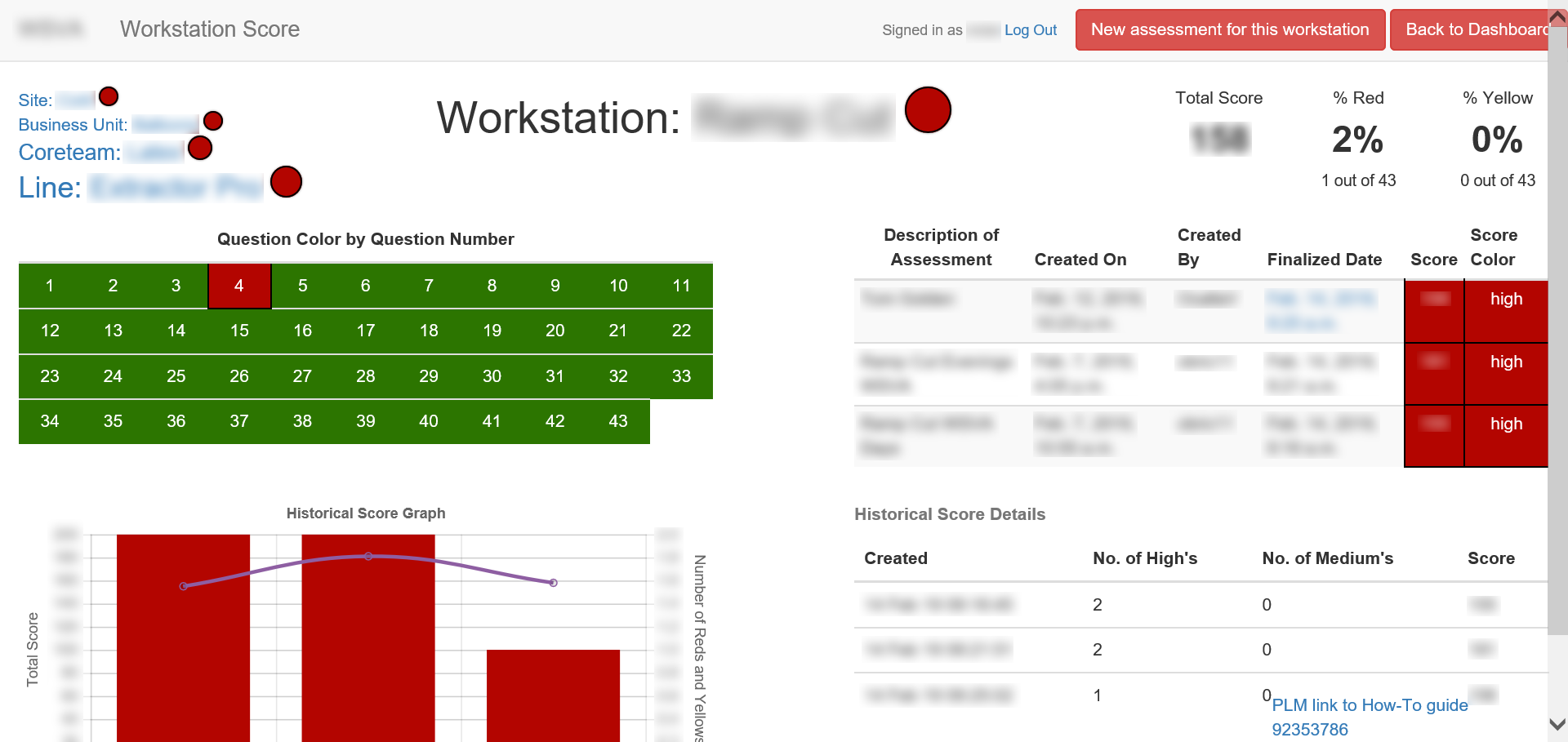Select red question 4 cell

[239, 286]
